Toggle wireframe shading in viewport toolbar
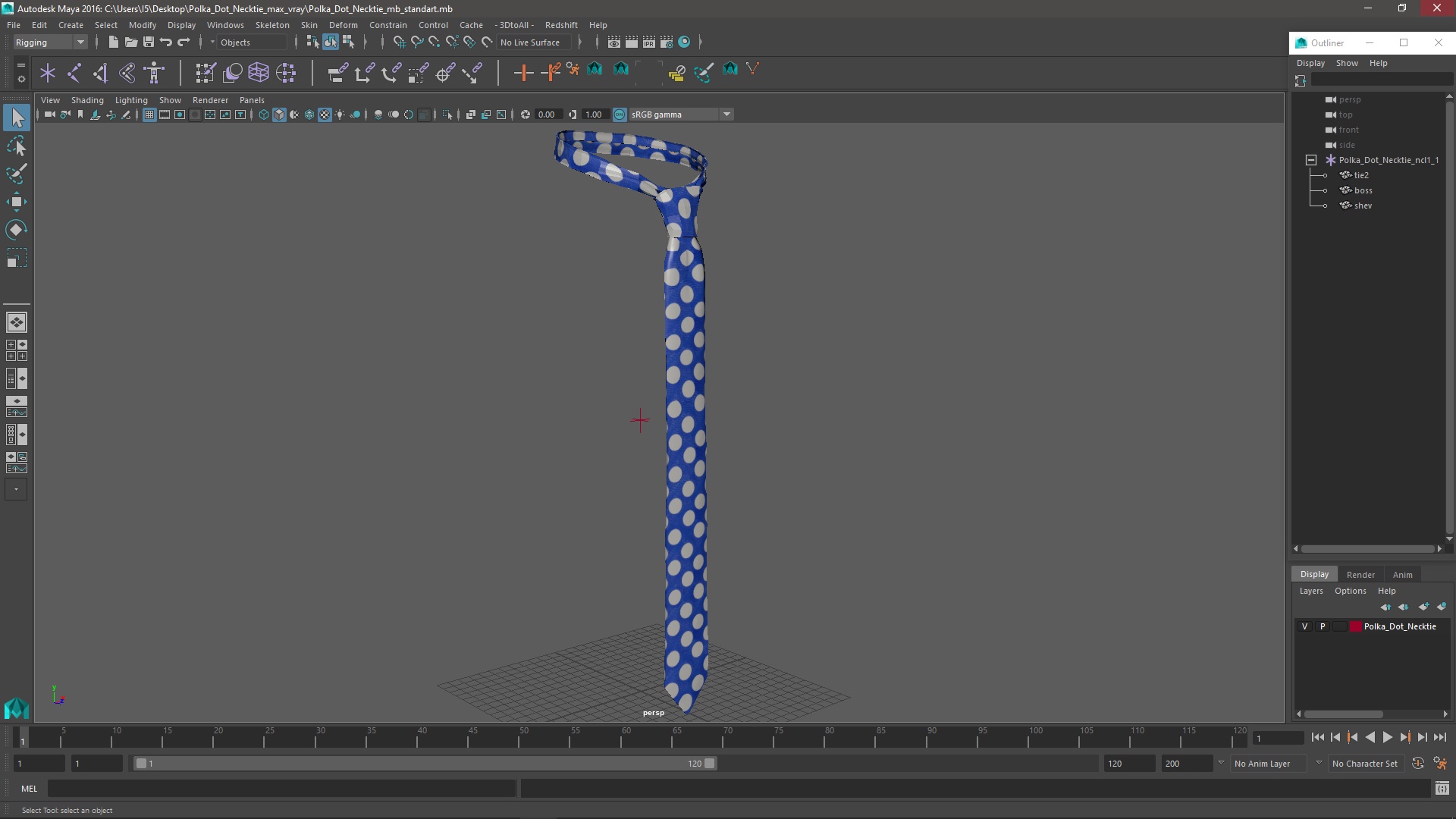The width and height of the screenshot is (1456, 819). tap(264, 115)
